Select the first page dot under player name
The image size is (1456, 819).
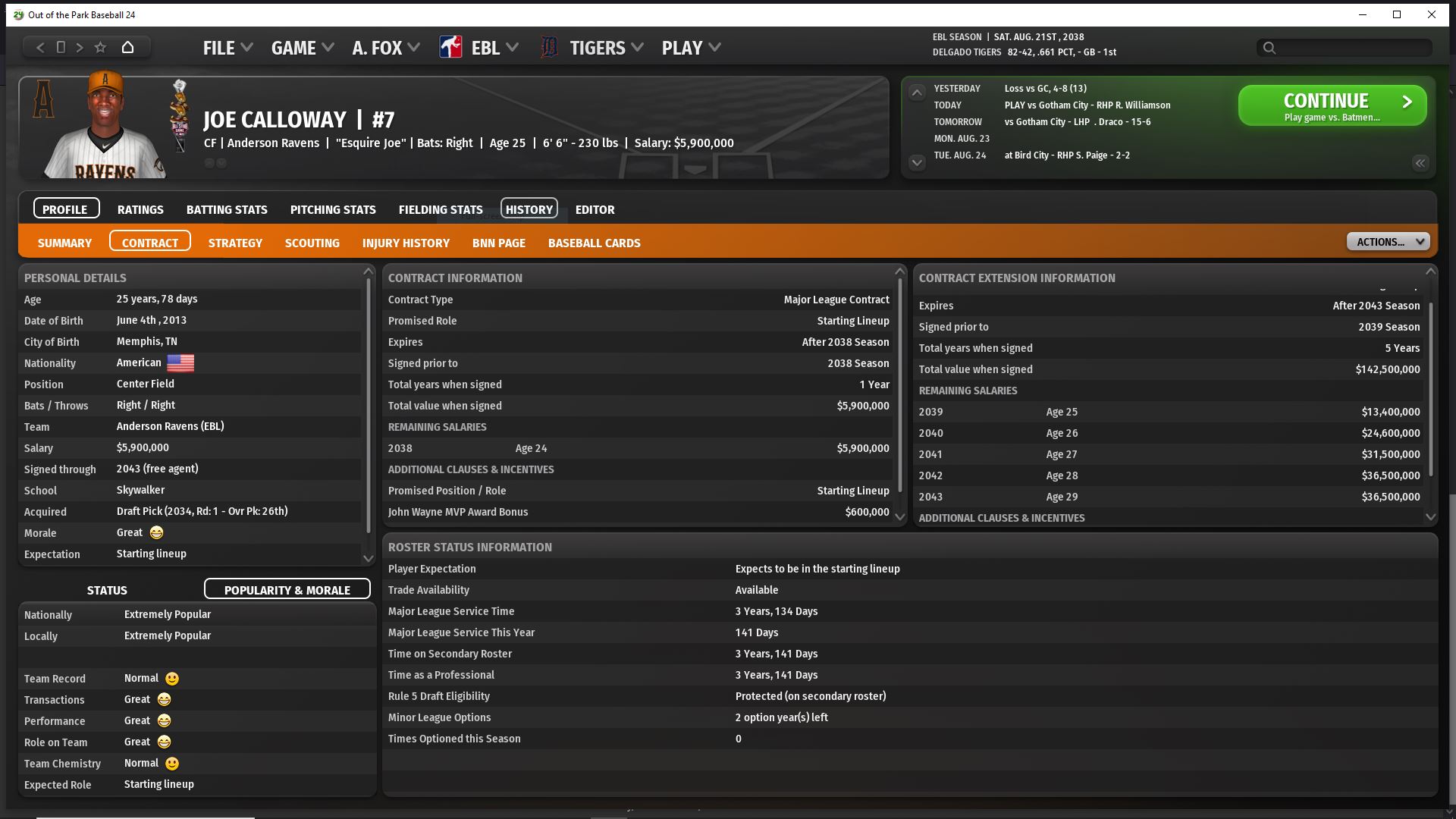coord(209,163)
